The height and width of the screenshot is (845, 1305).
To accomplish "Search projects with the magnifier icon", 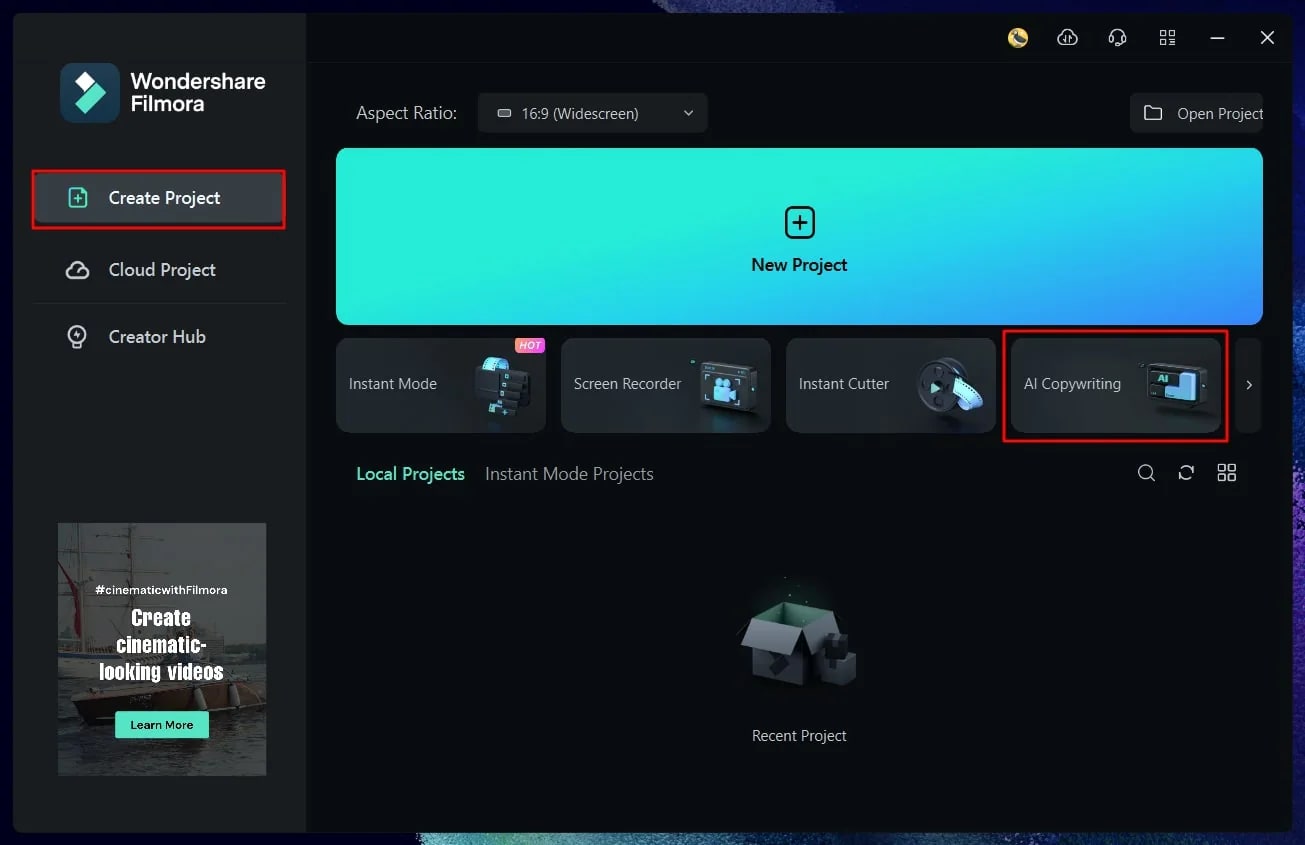I will (1147, 473).
